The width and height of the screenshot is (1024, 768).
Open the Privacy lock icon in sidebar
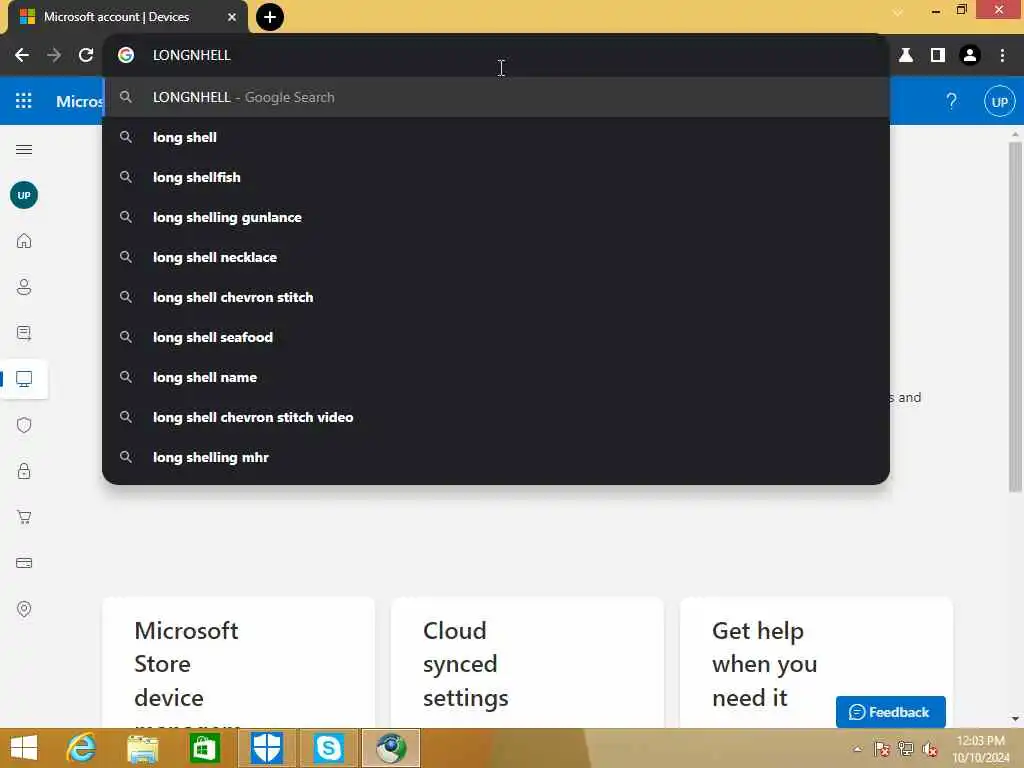click(x=24, y=471)
